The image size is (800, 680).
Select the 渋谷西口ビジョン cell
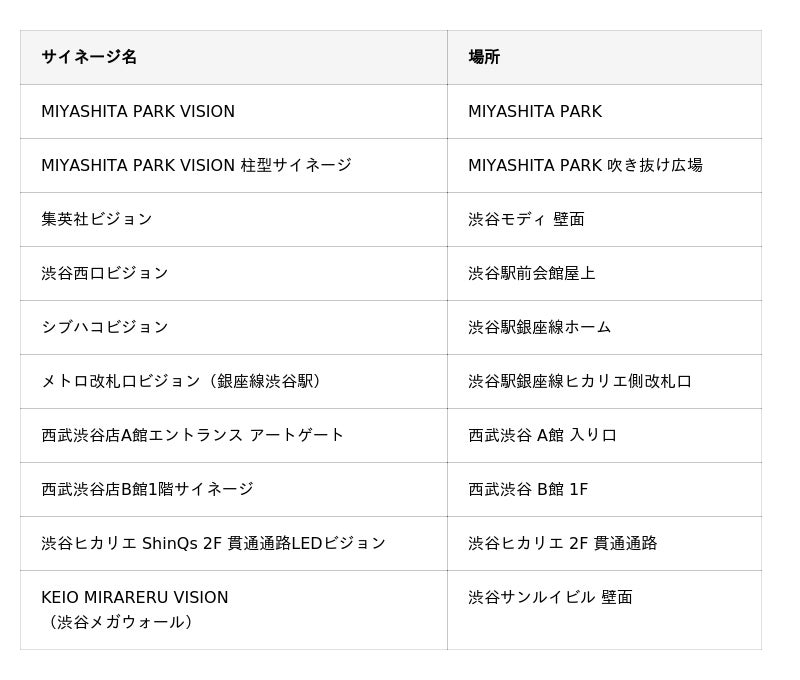click(x=105, y=273)
